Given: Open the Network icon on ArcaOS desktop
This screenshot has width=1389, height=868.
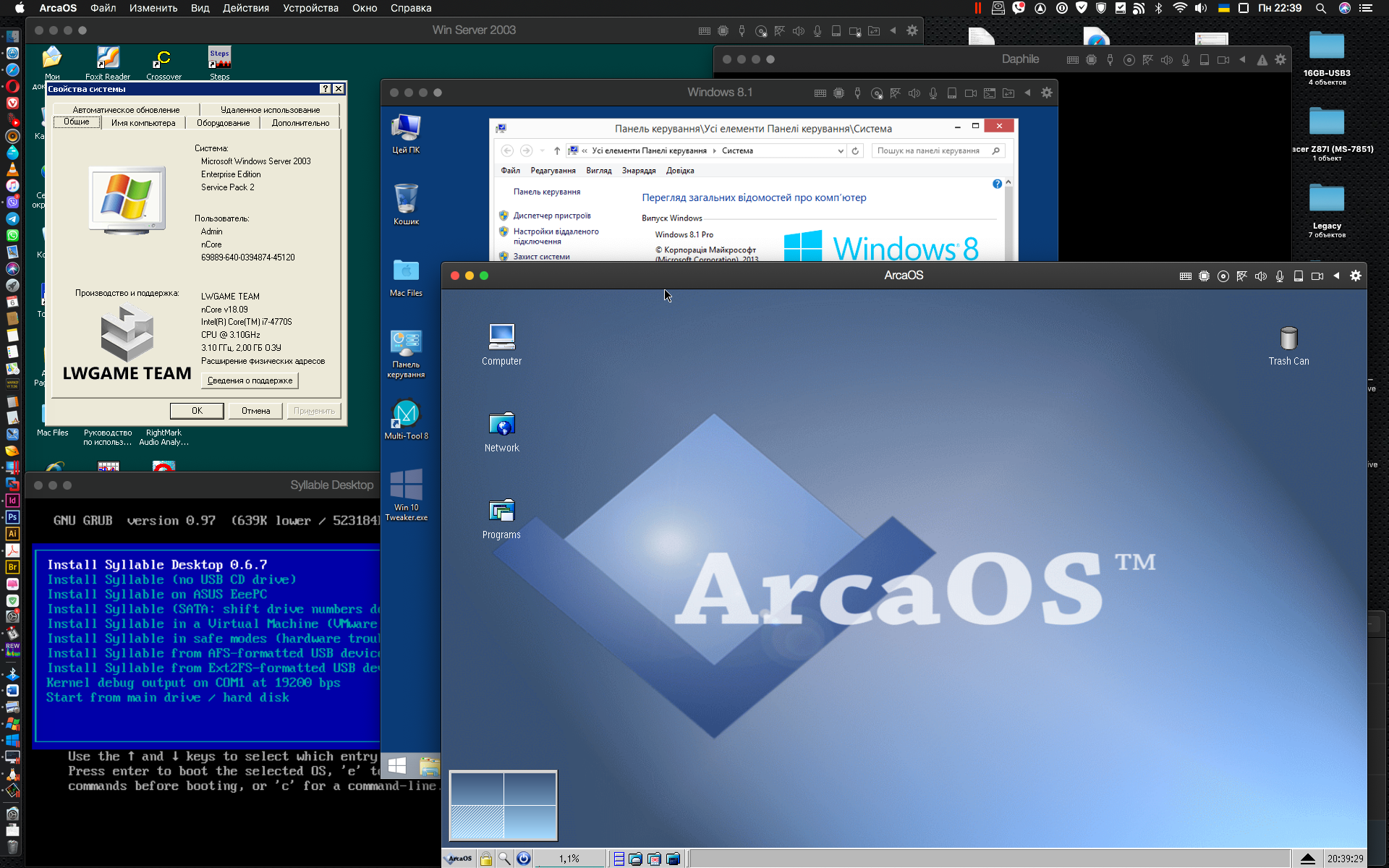Looking at the screenshot, I should pos(501,432).
